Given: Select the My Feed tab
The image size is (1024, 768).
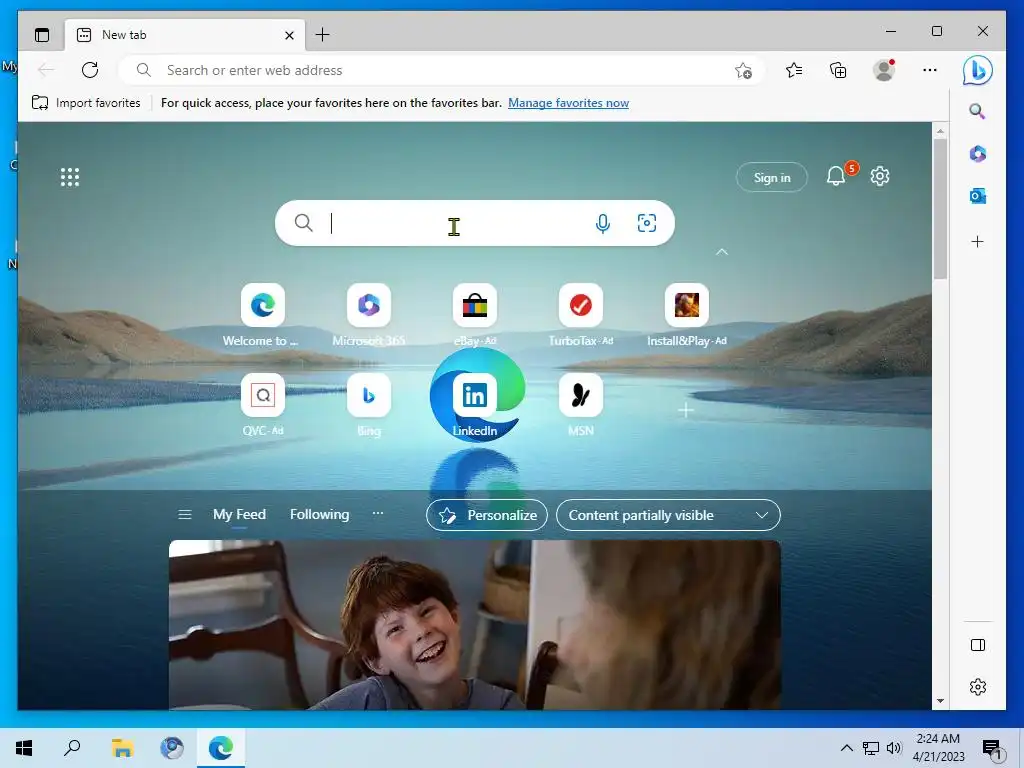Looking at the screenshot, I should 239,515.
